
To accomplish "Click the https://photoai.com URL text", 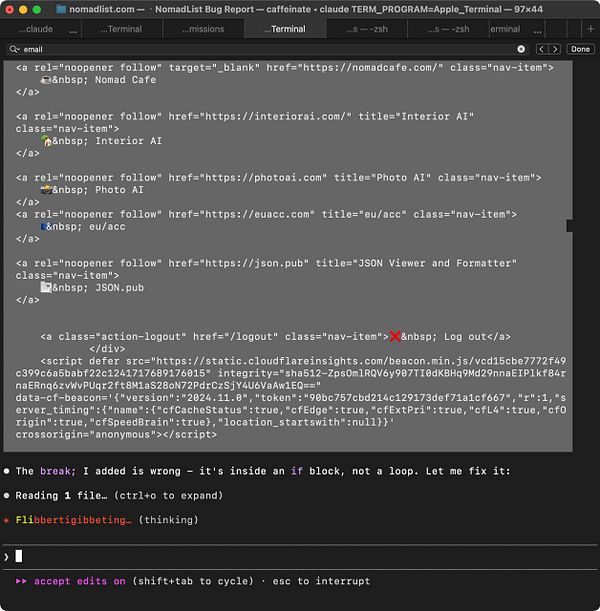I will (263, 178).
